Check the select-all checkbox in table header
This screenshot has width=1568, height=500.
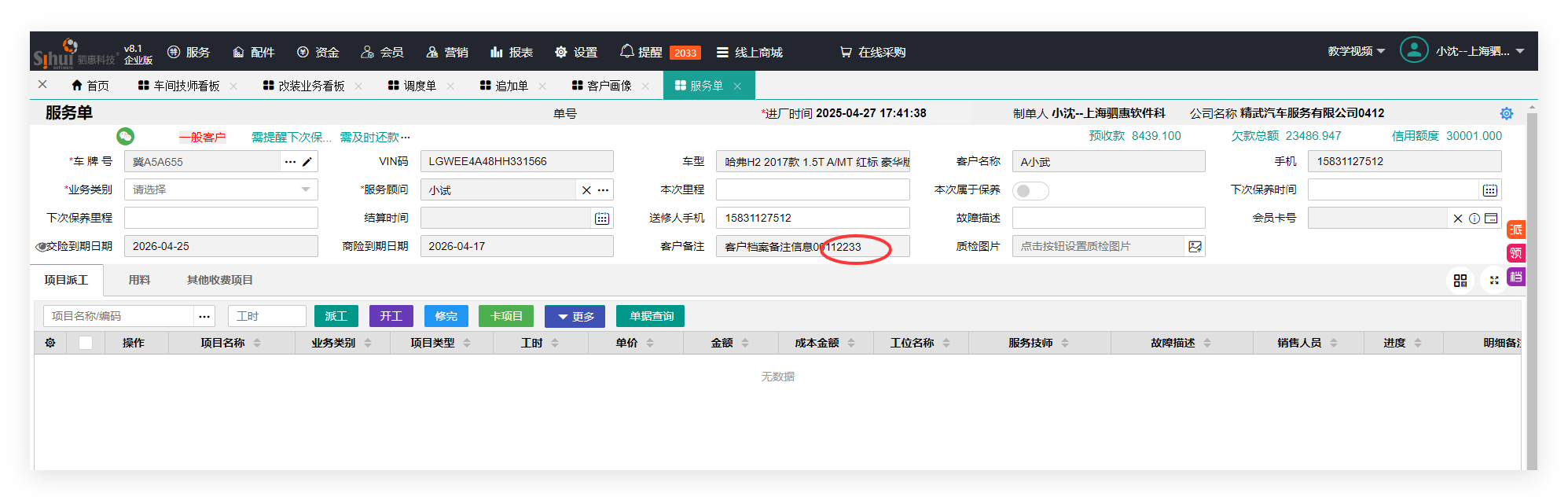86,343
